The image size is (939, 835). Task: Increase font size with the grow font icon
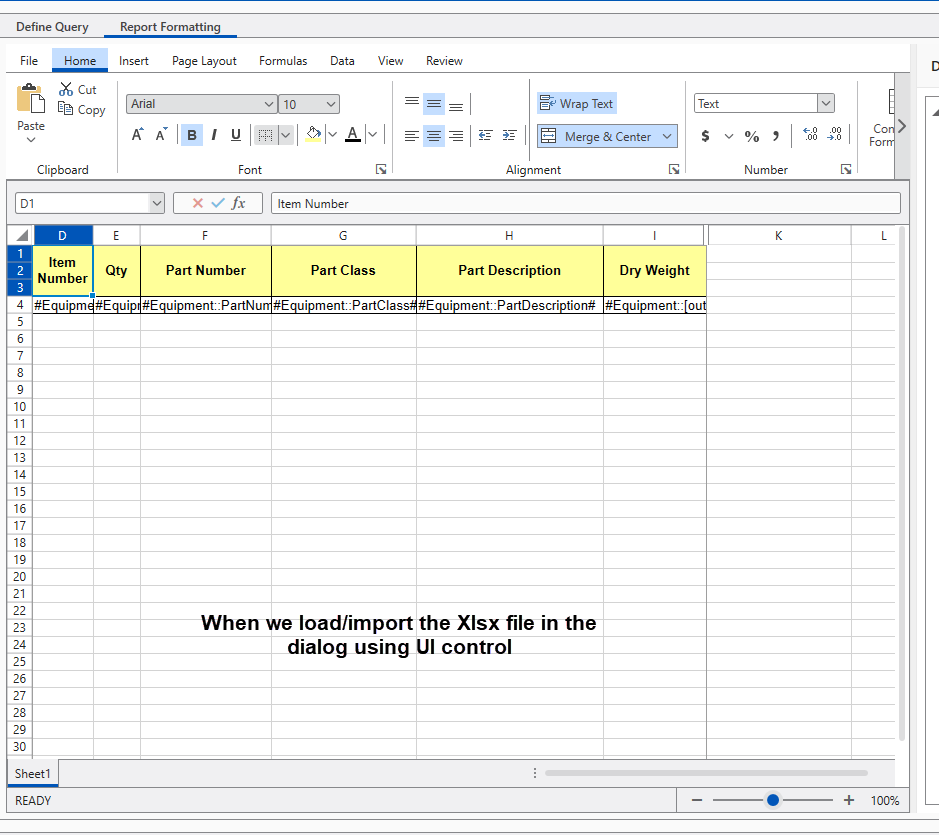click(x=138, y=135)
